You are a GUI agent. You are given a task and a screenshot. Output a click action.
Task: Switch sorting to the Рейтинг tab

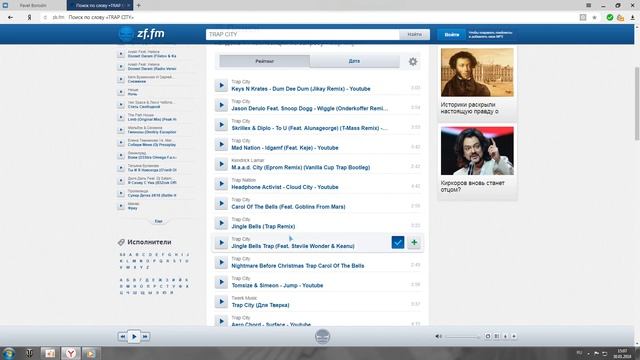tap(264, 61)
